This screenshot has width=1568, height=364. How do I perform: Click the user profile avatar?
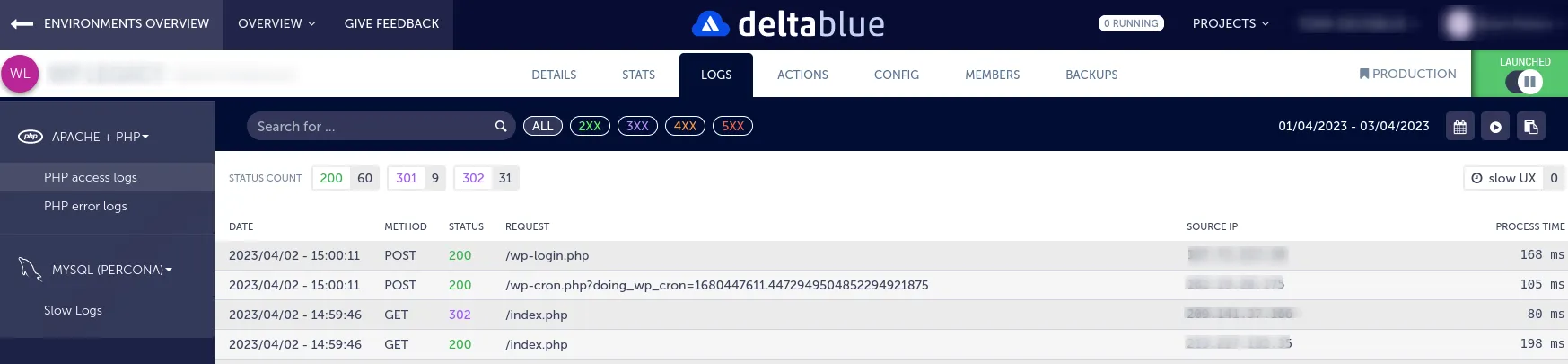[x=1459, y=24]
